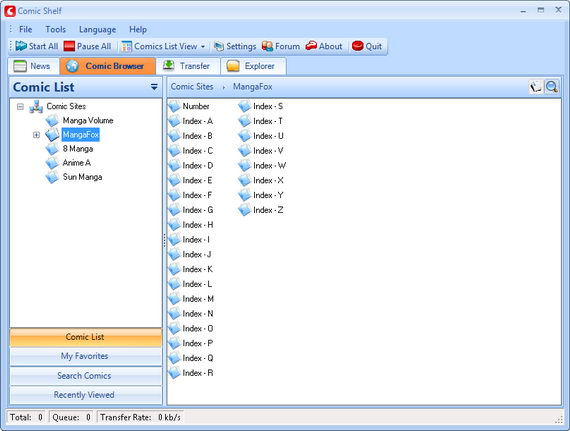Open the Index - B folder icon
This screenshot has width=570, height=431.
tap(175, 136)
